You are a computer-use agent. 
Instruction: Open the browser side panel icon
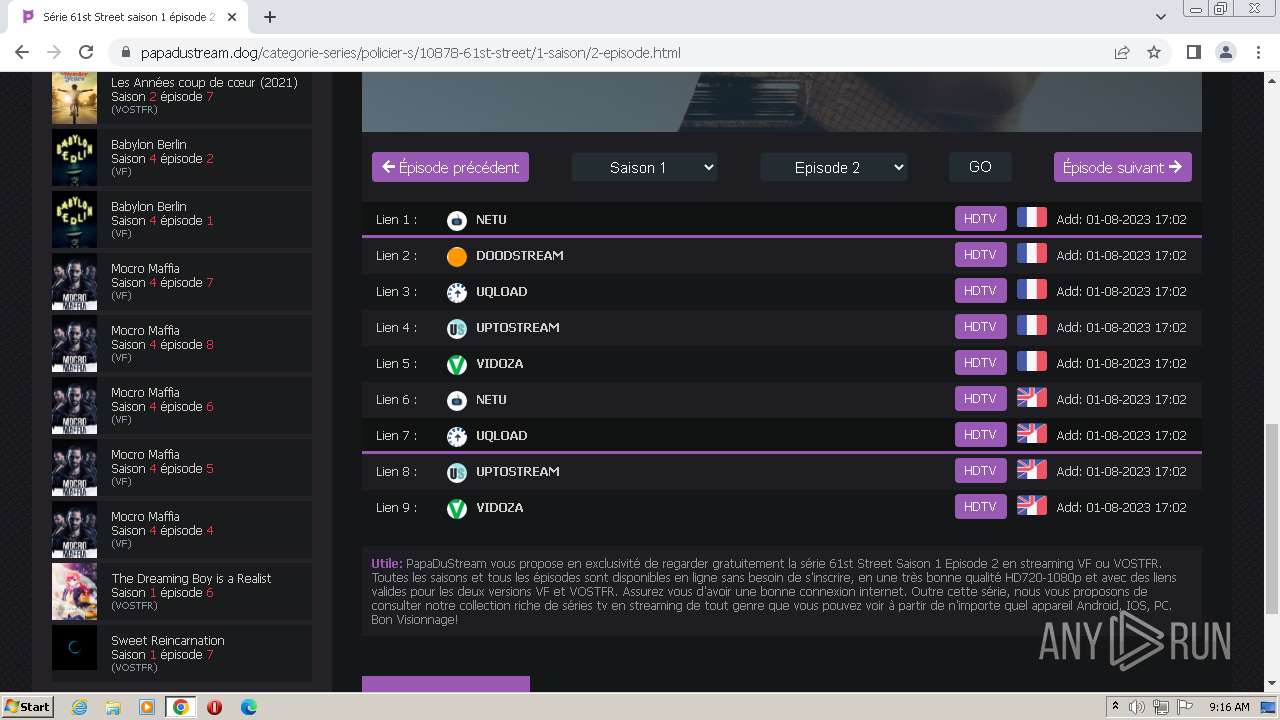pyautogui.click(x=1193, y=52)
